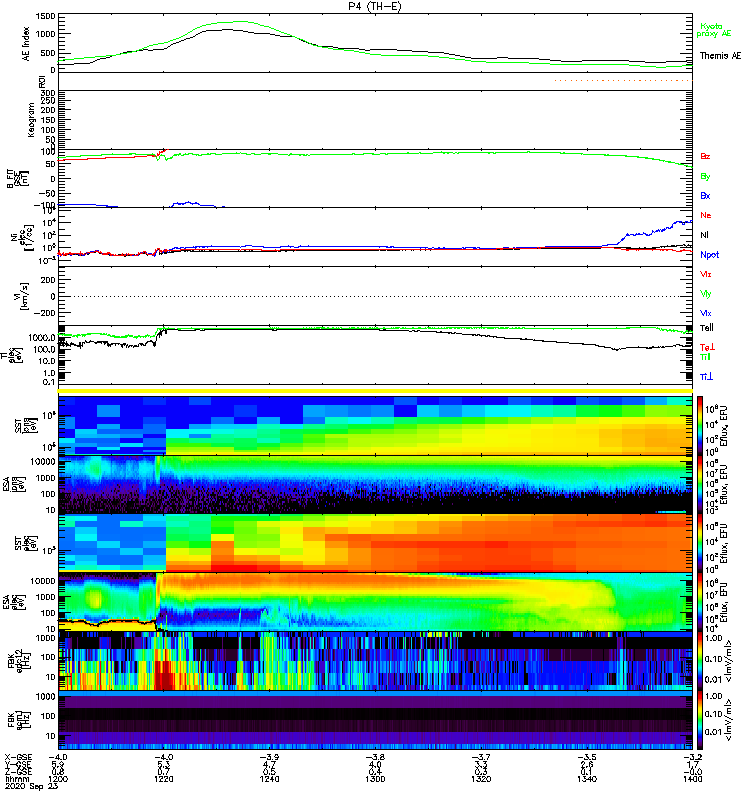Click the "ESA elec [eV]" axis label
Viewport: 750px width, 800px height.
[13, 602]
